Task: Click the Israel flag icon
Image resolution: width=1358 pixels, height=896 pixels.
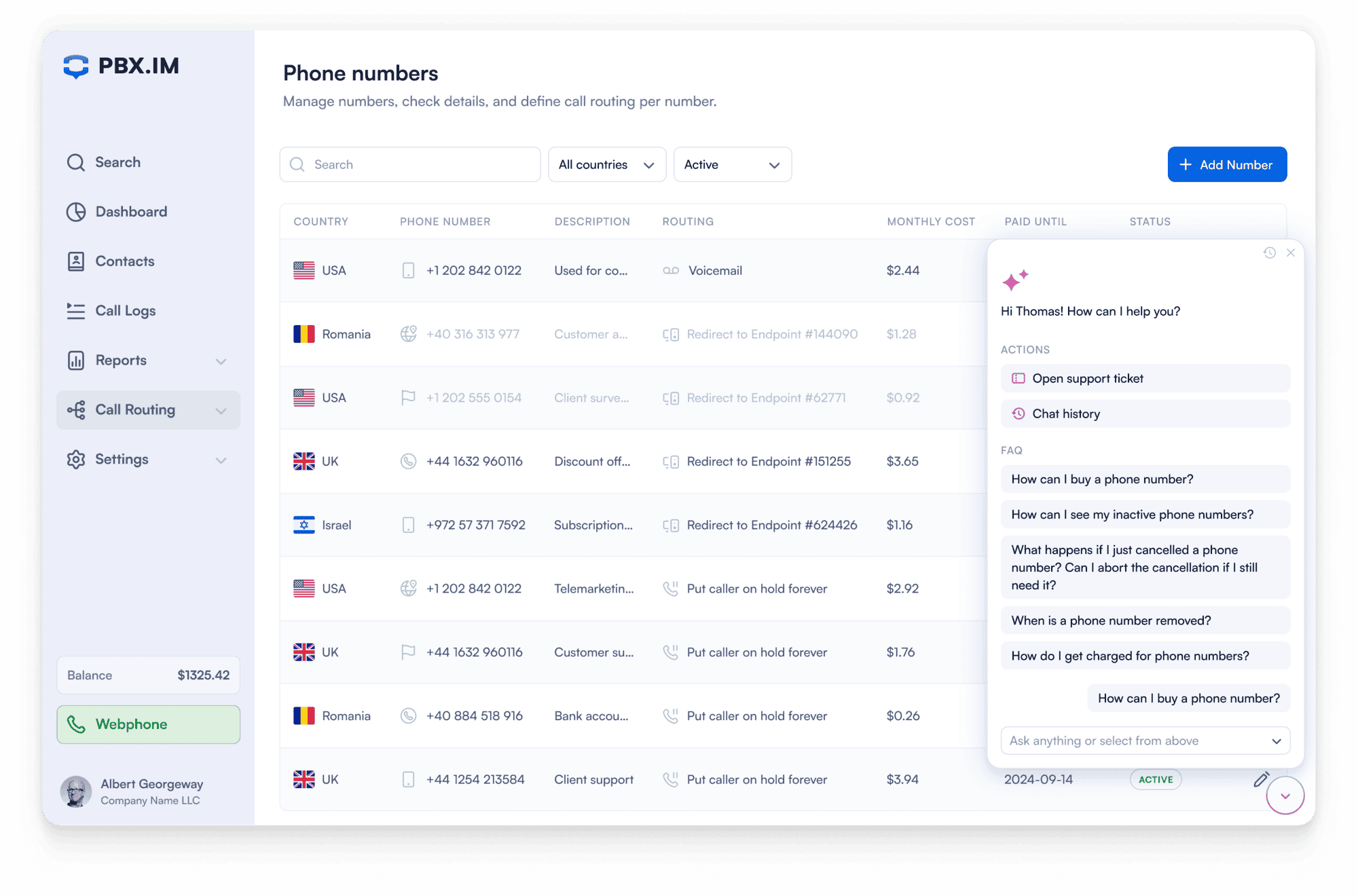Action: pyautogui.click(x=304, y=525)
